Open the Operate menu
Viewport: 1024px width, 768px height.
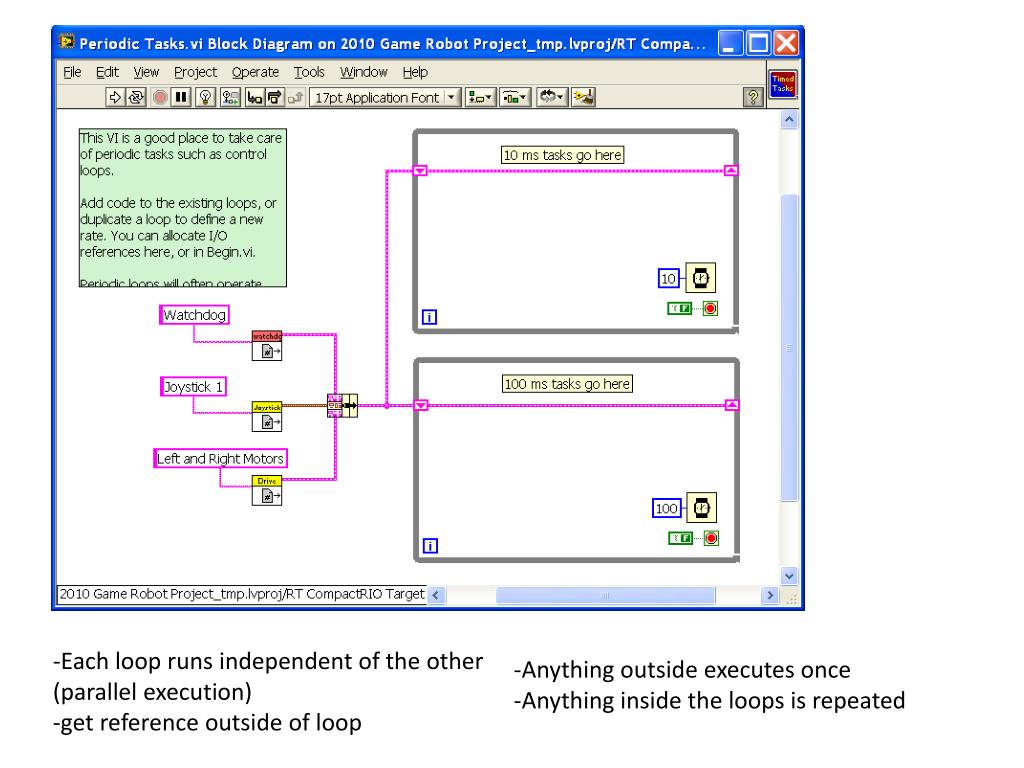pyautogui.click(x=255, y=72)
